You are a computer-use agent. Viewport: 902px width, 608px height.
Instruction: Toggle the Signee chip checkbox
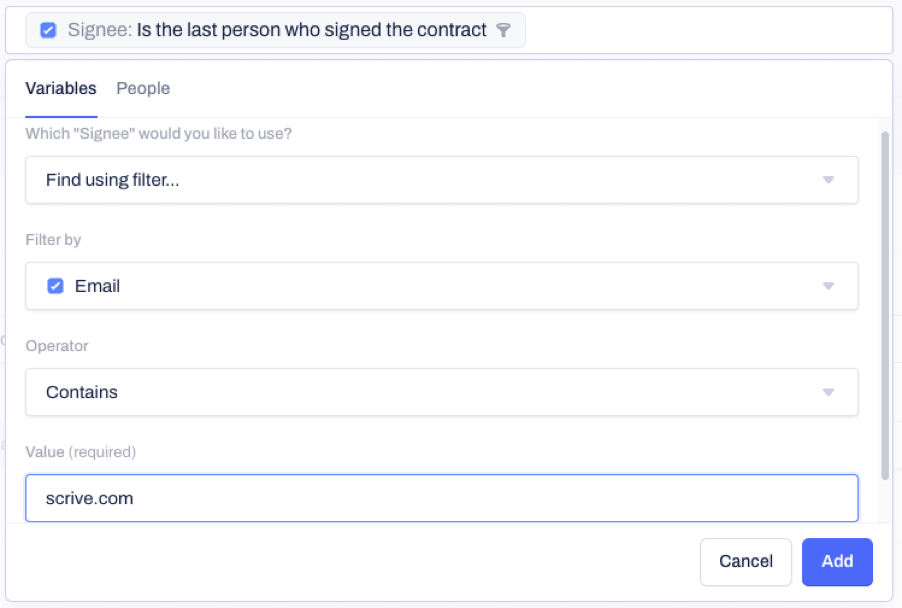click(x=48, y=30)
